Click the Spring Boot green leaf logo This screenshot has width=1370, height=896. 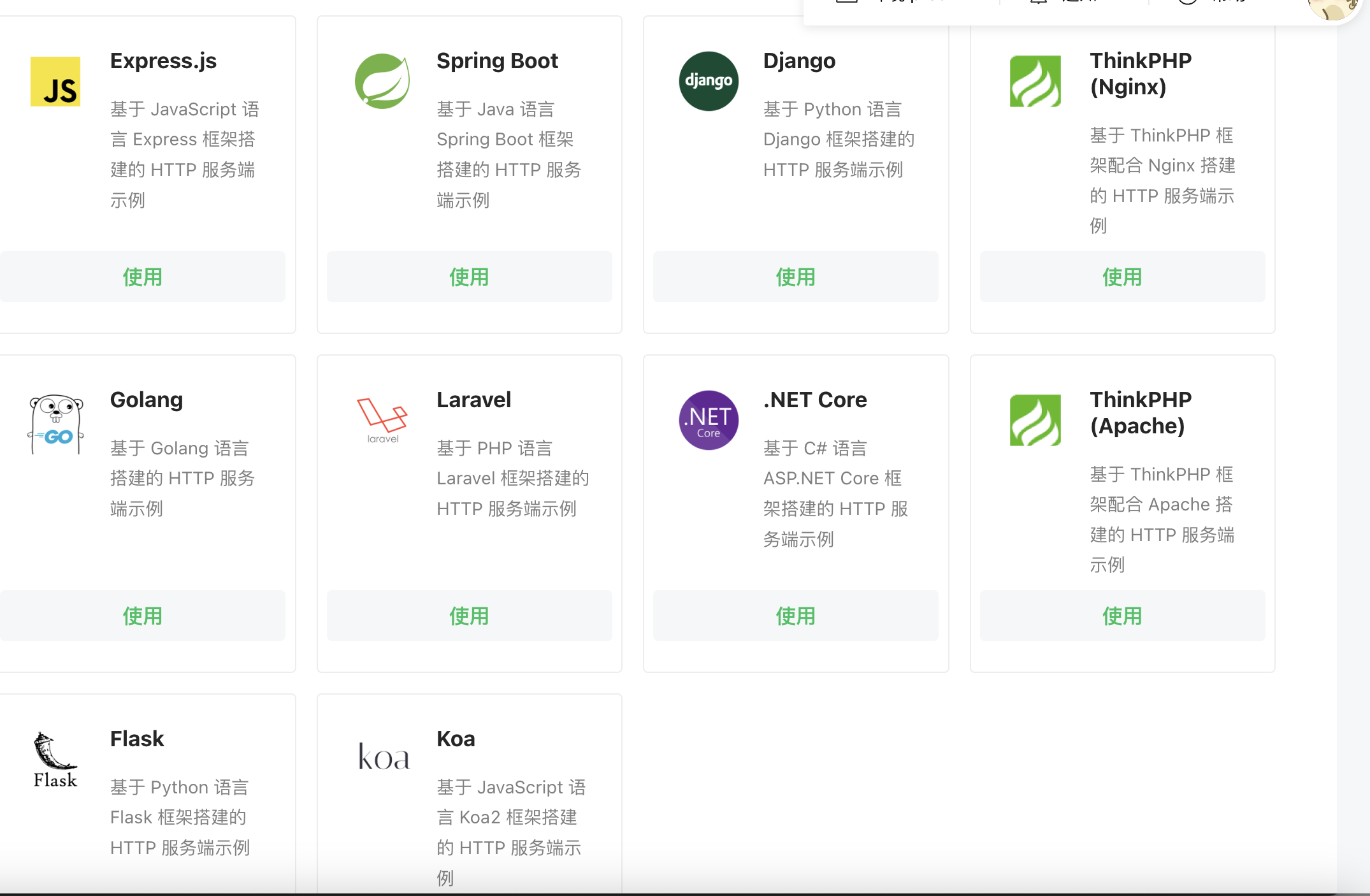(382, 81)
